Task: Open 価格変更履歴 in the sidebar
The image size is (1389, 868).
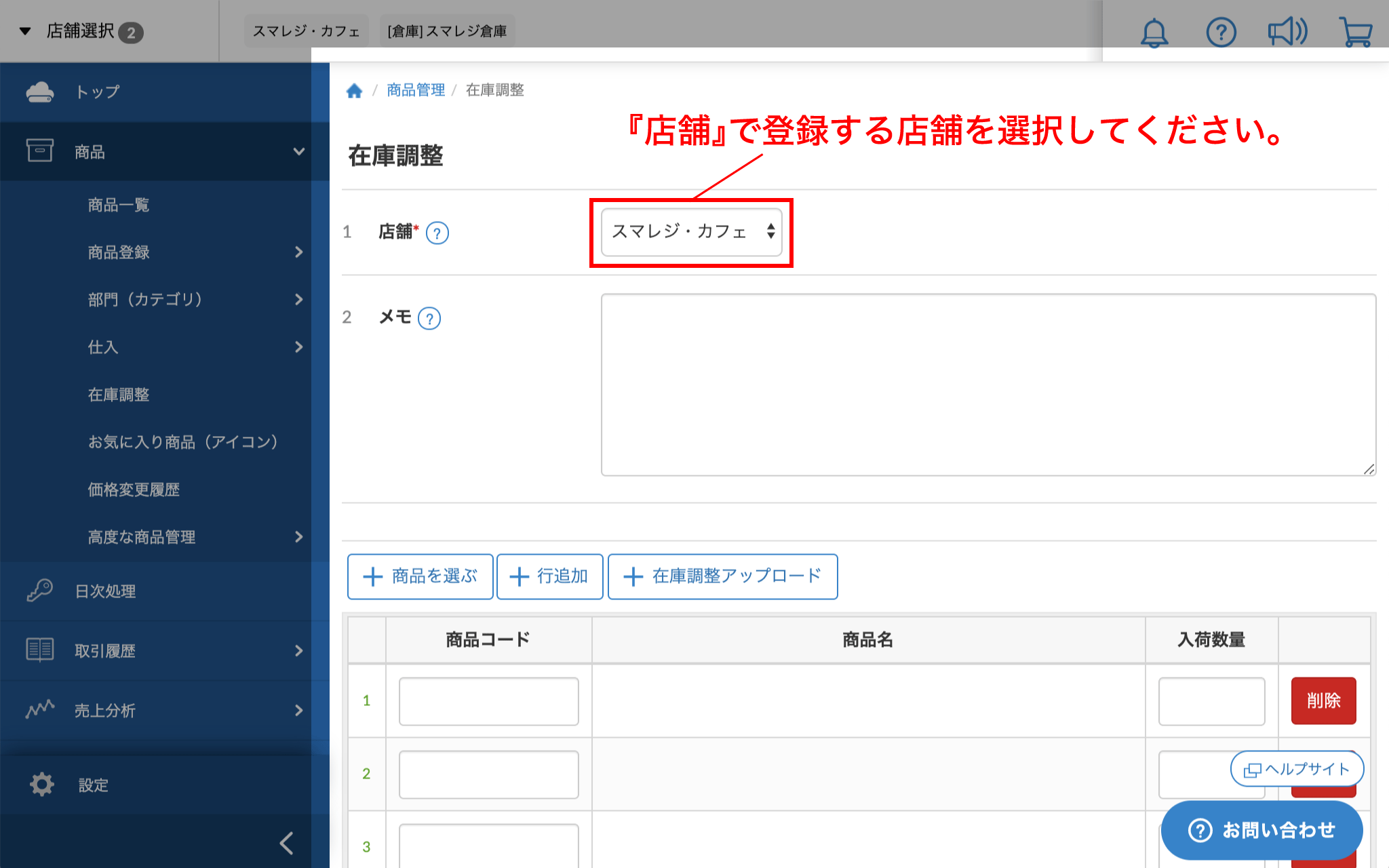Action: coord(134,490)
